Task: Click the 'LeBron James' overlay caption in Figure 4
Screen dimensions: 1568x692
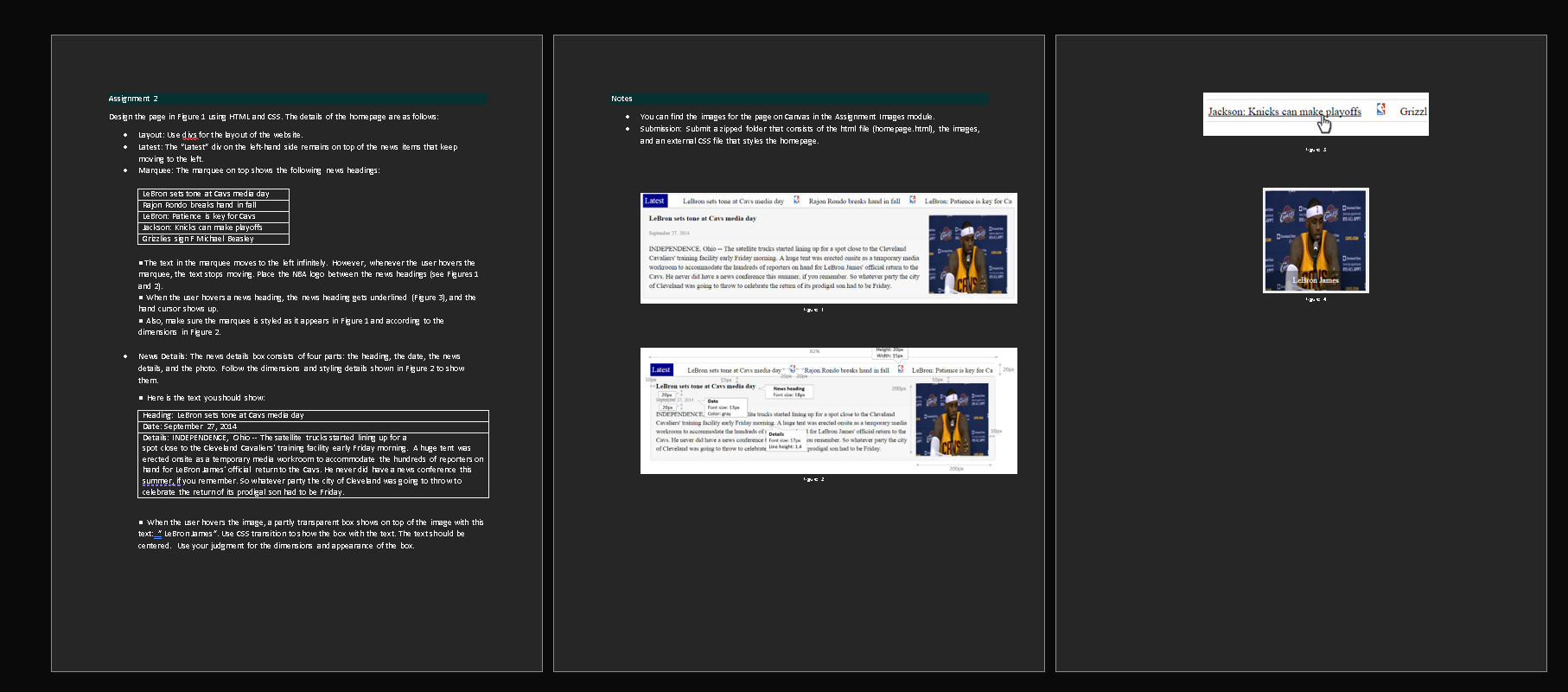Action: (1316, 280)
